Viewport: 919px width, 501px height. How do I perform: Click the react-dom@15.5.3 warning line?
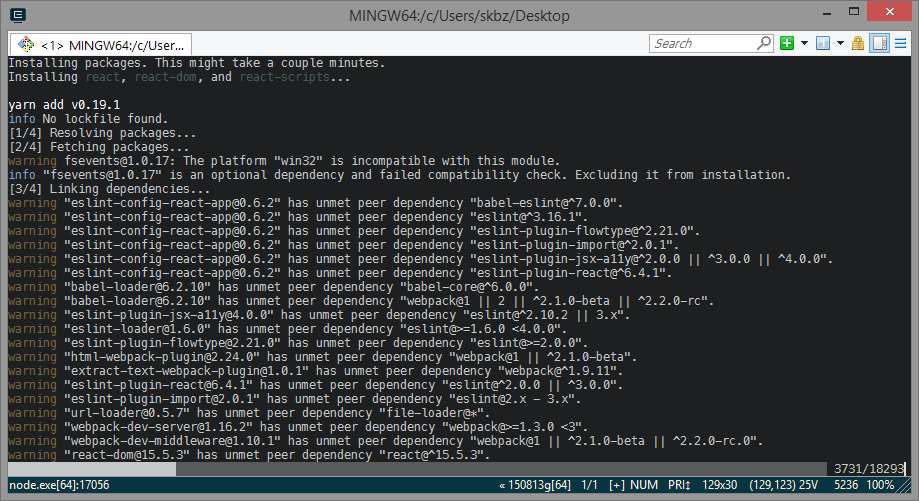(x=249, y=455)
